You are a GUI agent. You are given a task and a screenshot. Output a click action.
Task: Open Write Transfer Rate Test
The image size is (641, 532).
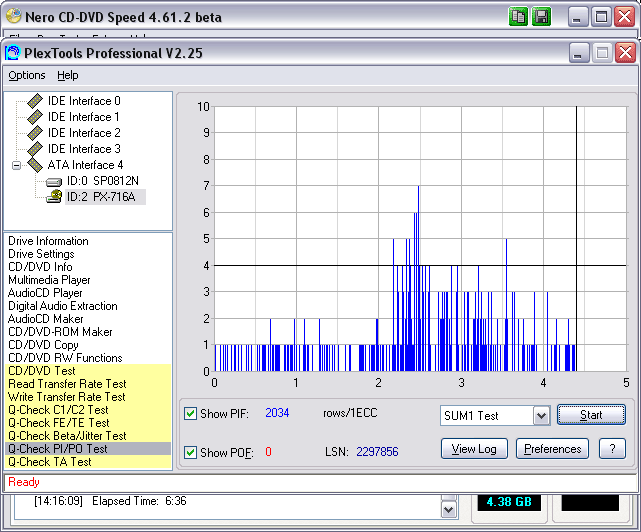pyautogui.click(x=67, y=397)
